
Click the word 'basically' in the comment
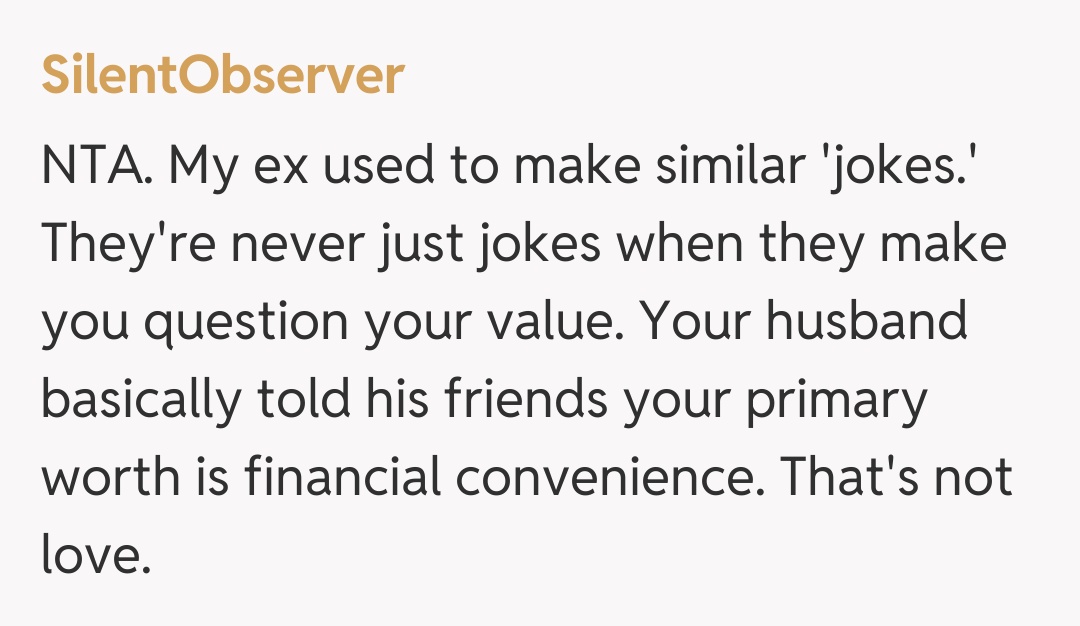click(141, 401)
